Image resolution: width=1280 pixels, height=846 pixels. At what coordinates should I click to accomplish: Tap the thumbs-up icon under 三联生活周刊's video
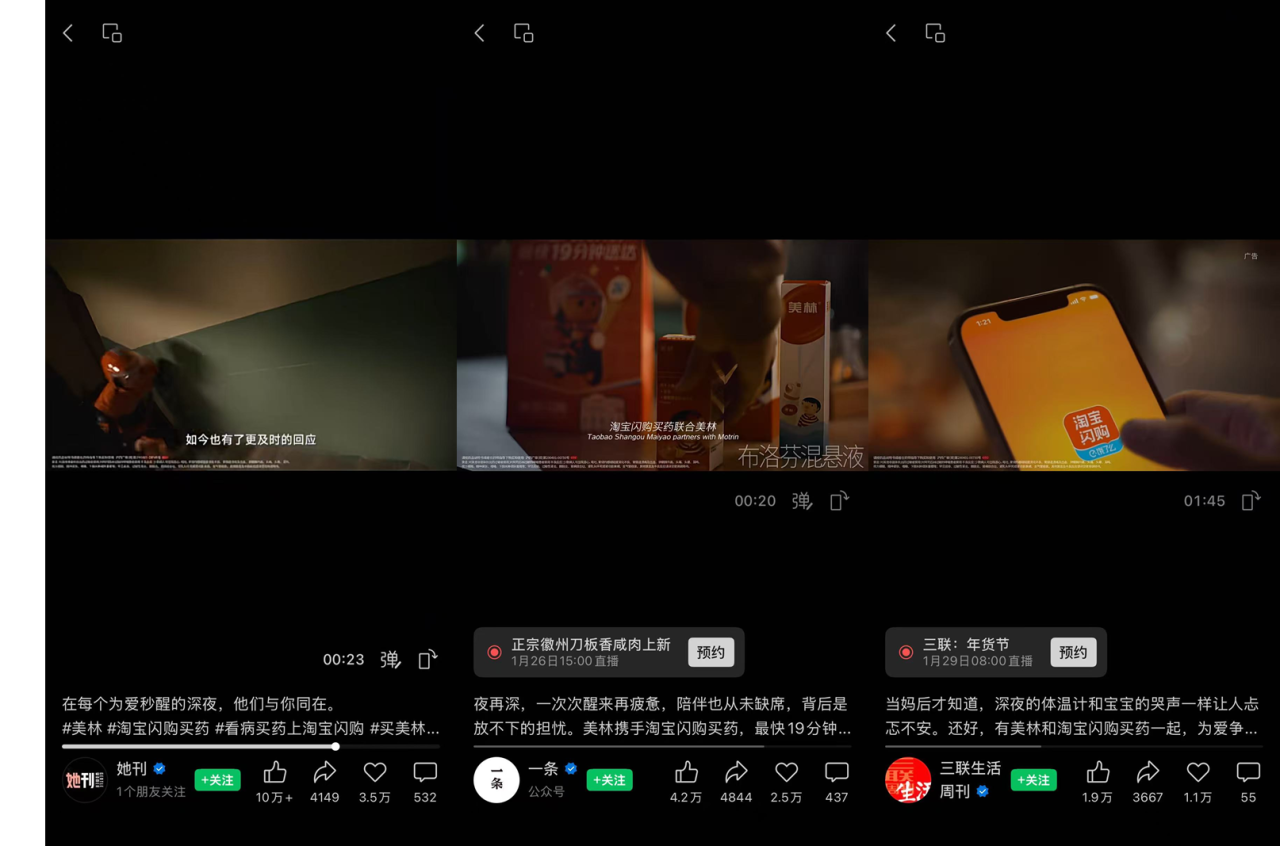click(x=1097, y=772)
